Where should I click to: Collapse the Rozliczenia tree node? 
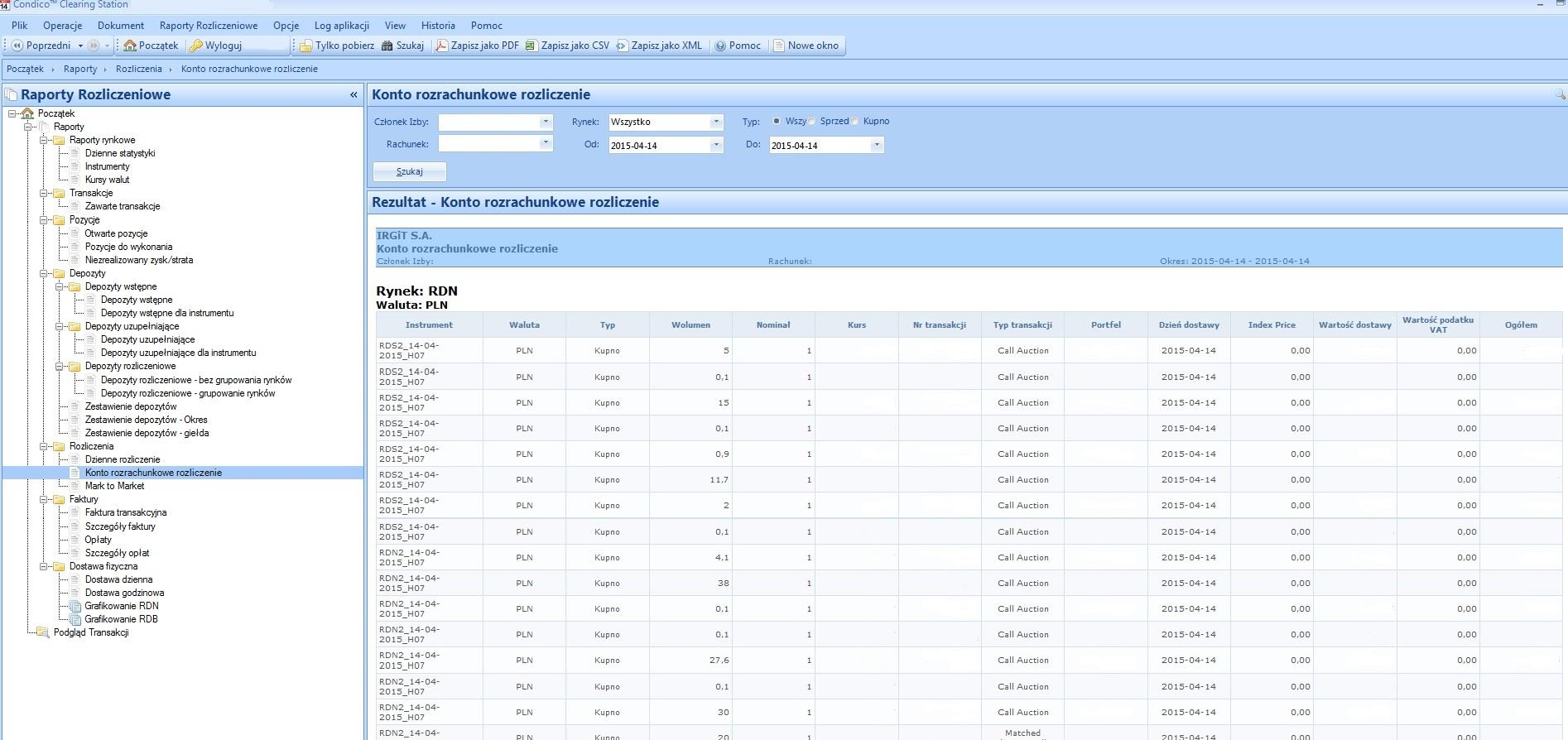point(44,446)
